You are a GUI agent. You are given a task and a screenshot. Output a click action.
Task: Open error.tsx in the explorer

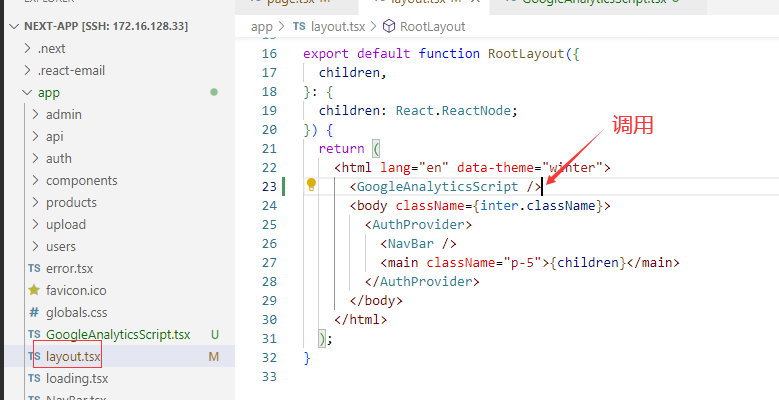(x=70, y=269)
